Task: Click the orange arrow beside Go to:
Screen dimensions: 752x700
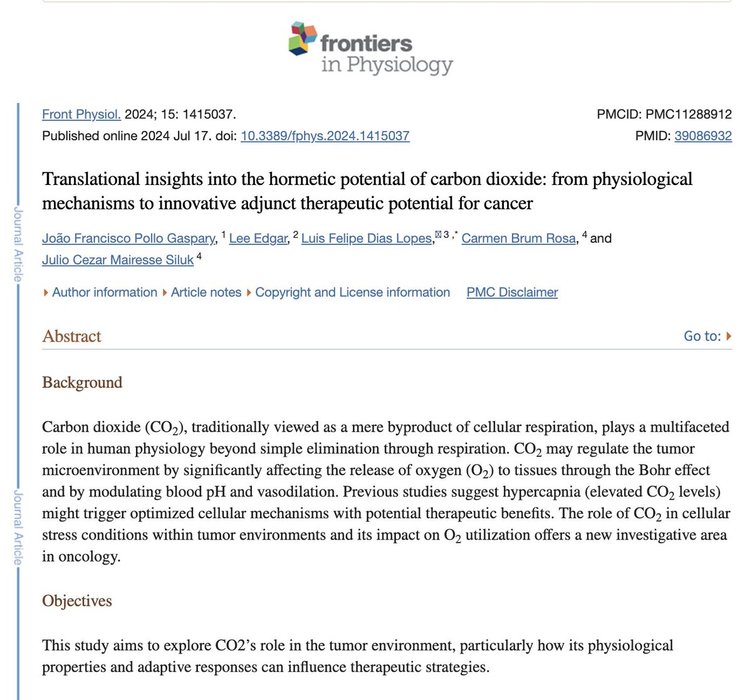Action: 728,336
